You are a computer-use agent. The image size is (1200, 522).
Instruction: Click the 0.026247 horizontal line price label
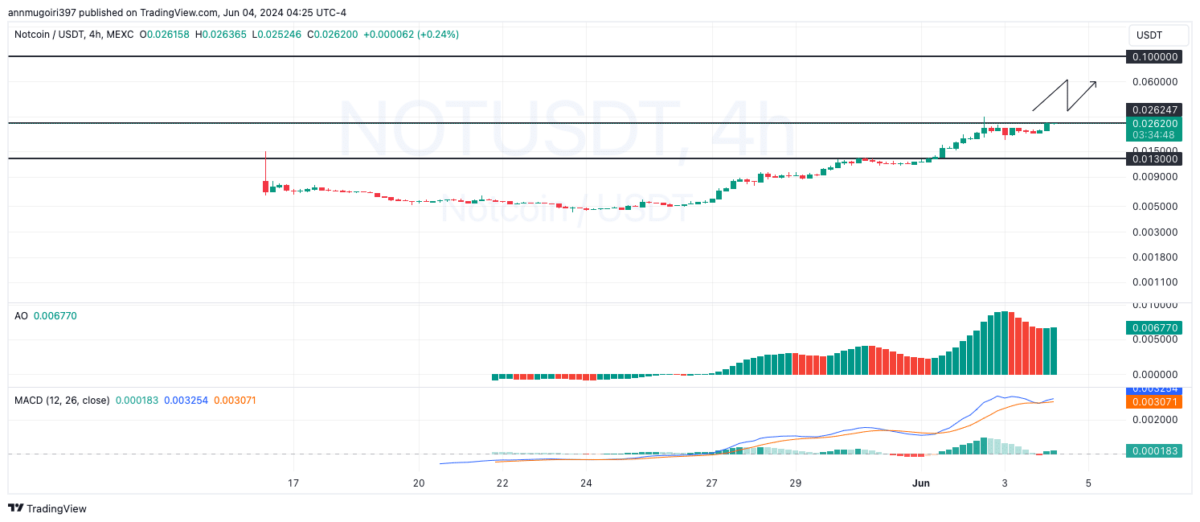point(1153,110)
